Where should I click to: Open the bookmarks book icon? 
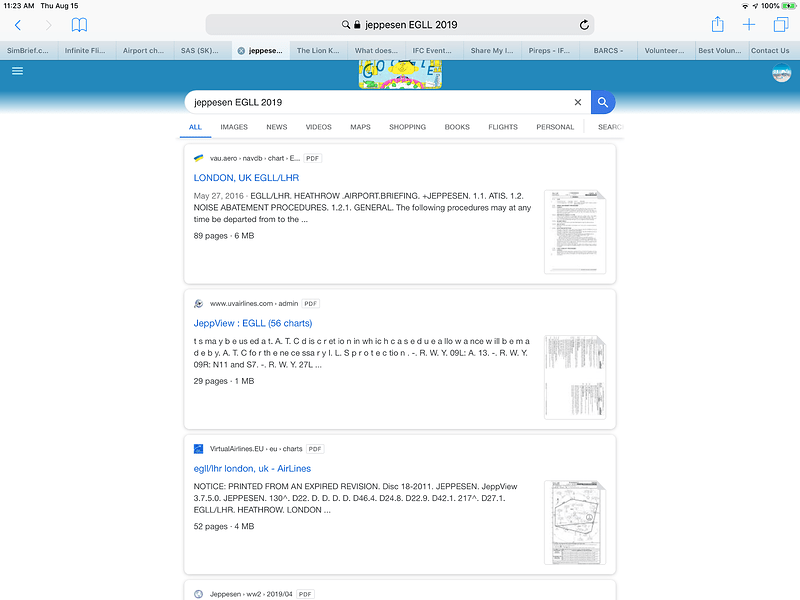79,24
